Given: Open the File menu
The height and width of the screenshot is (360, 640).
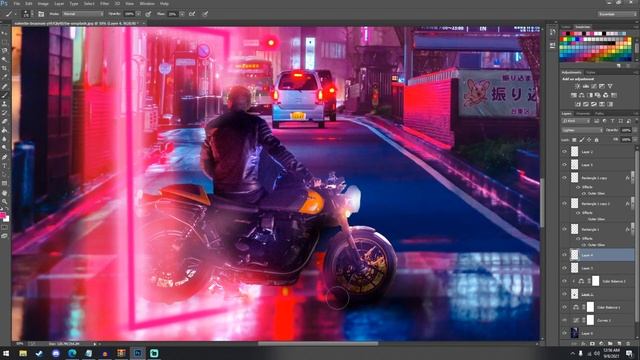Looking at the screenshot, I should pyautogui.click(x=17, y=4).
